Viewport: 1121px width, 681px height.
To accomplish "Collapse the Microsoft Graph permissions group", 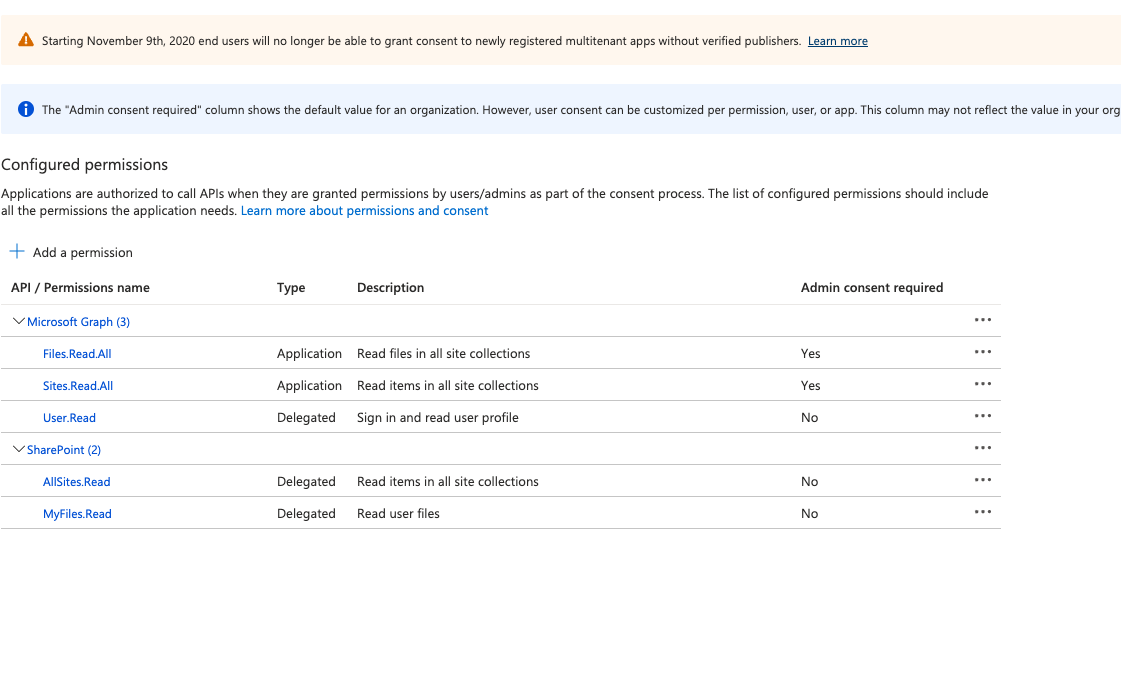I will [x=18, y=321].
